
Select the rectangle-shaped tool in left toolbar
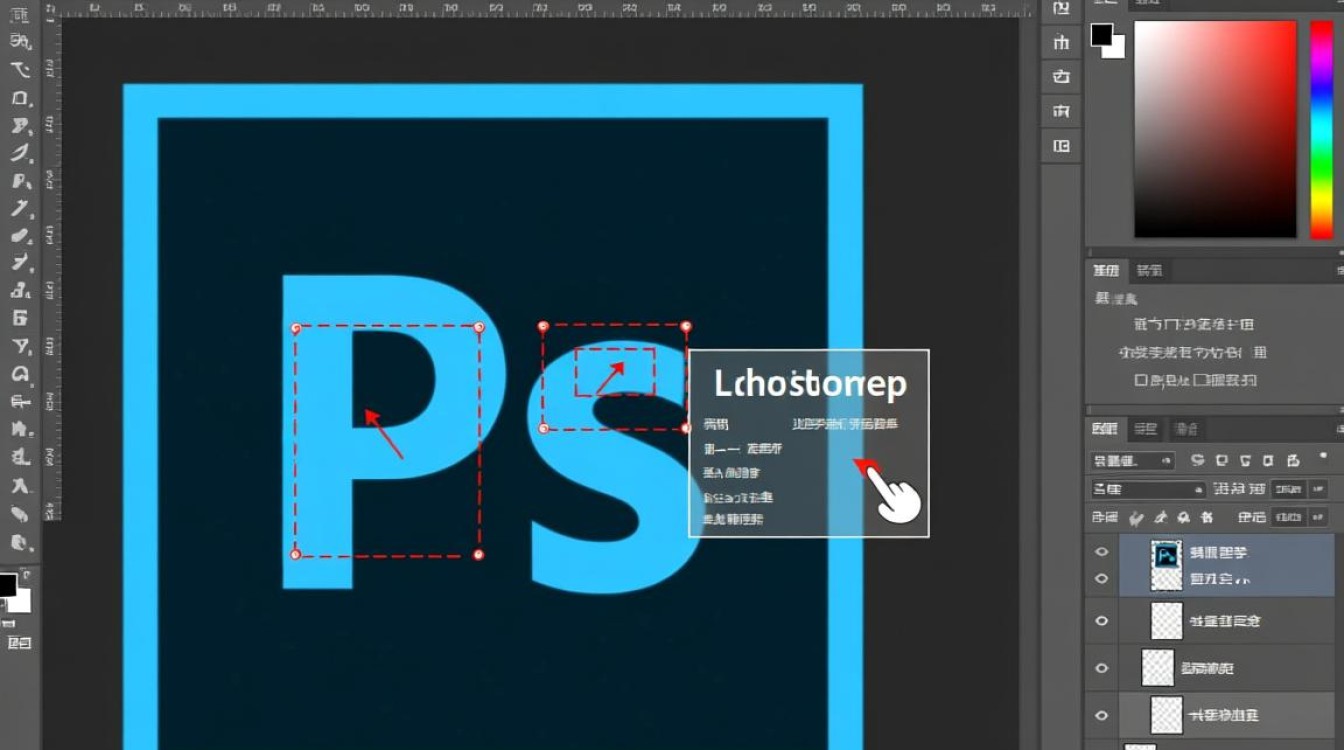tap(19, 99)
